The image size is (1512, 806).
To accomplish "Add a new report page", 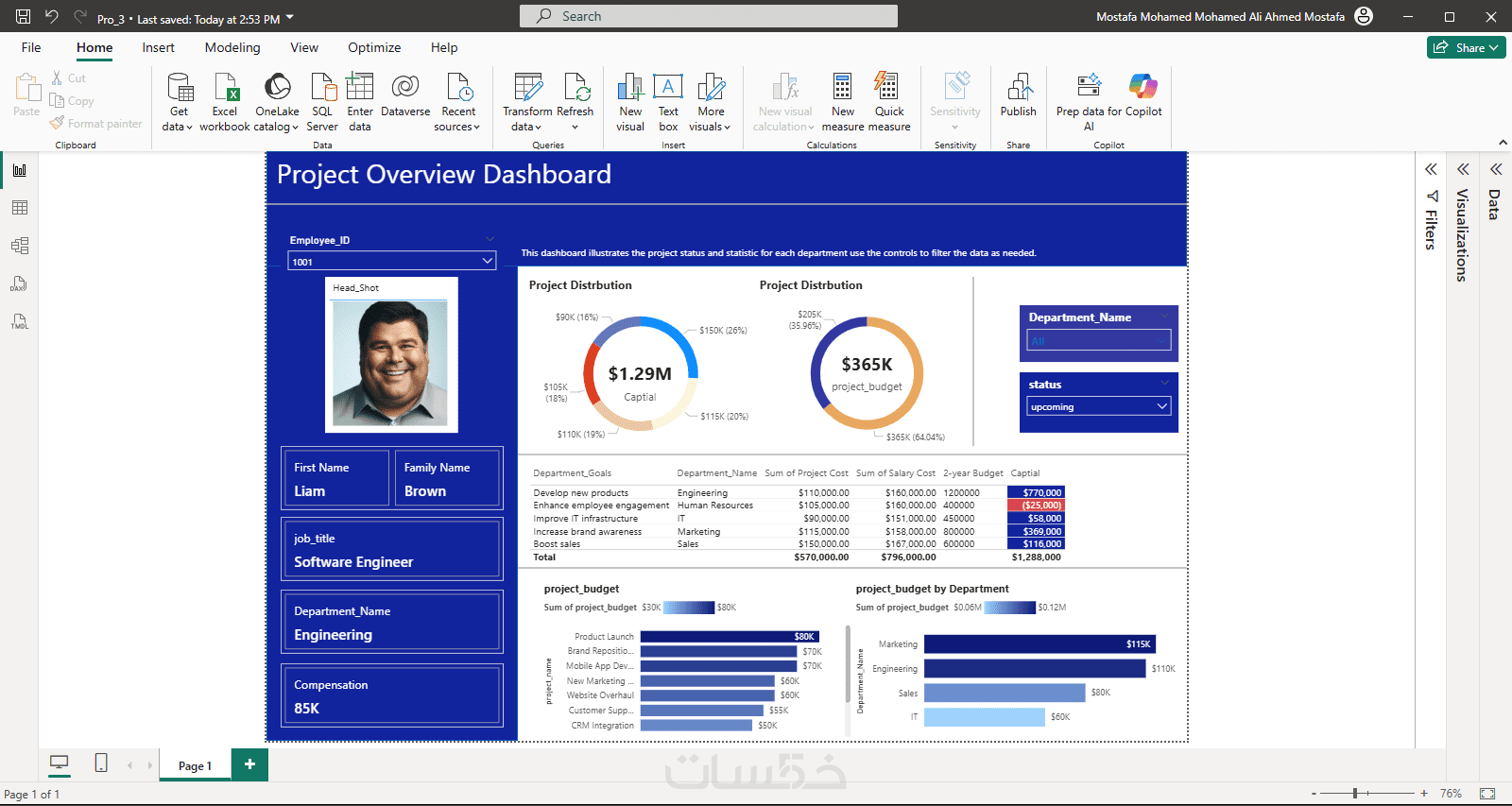I will [249, 764].
